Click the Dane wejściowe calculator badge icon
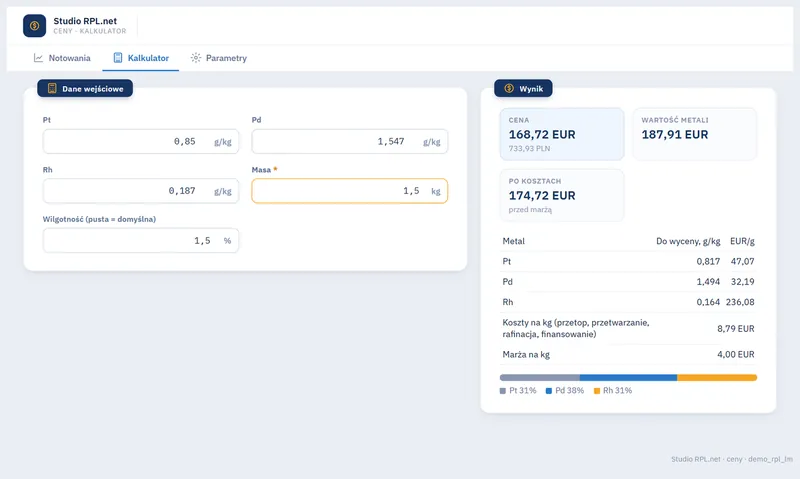The height and width of the screenshot is (479, 800). pyautogui.click(x=52, y=88)
